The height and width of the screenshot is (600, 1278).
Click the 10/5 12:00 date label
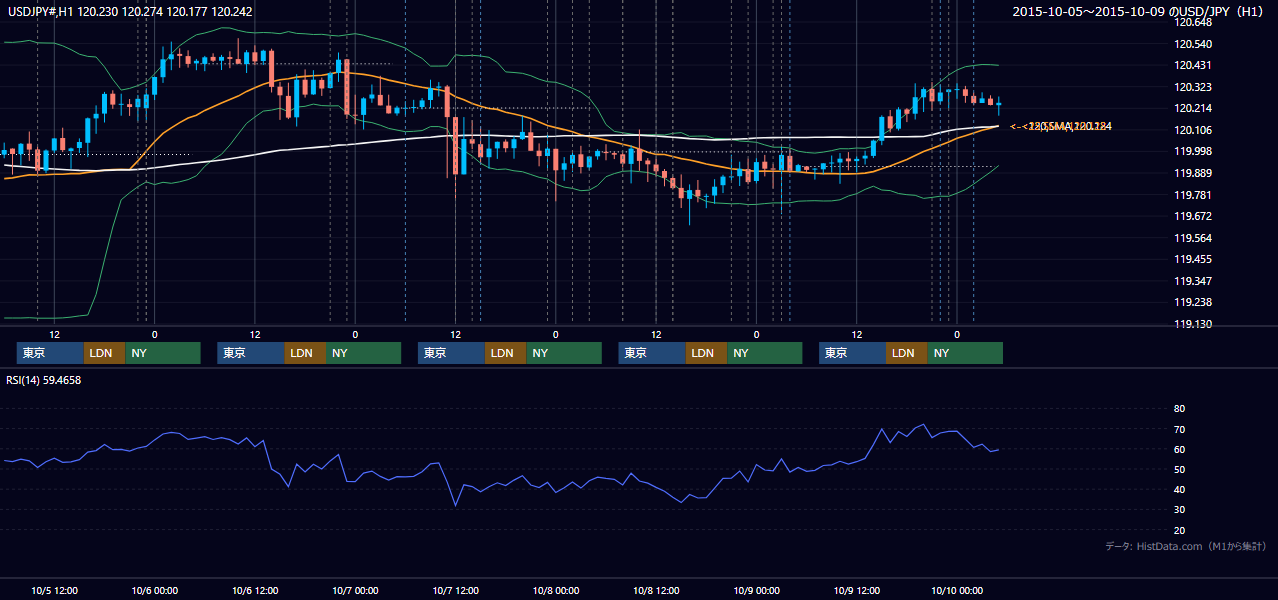pyautogui.click(x=55, y=590)
